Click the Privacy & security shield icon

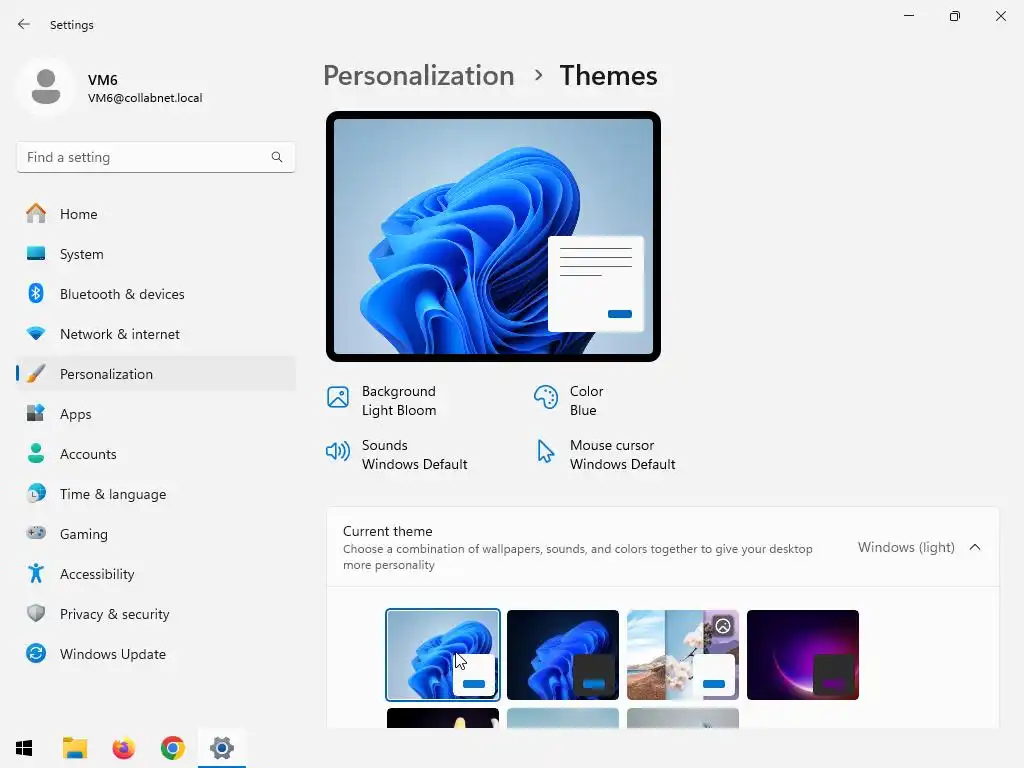click(x=36, y=613)
